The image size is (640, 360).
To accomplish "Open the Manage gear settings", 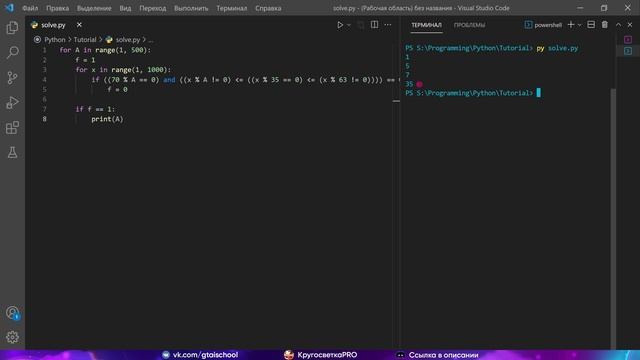I will [12, 337].
